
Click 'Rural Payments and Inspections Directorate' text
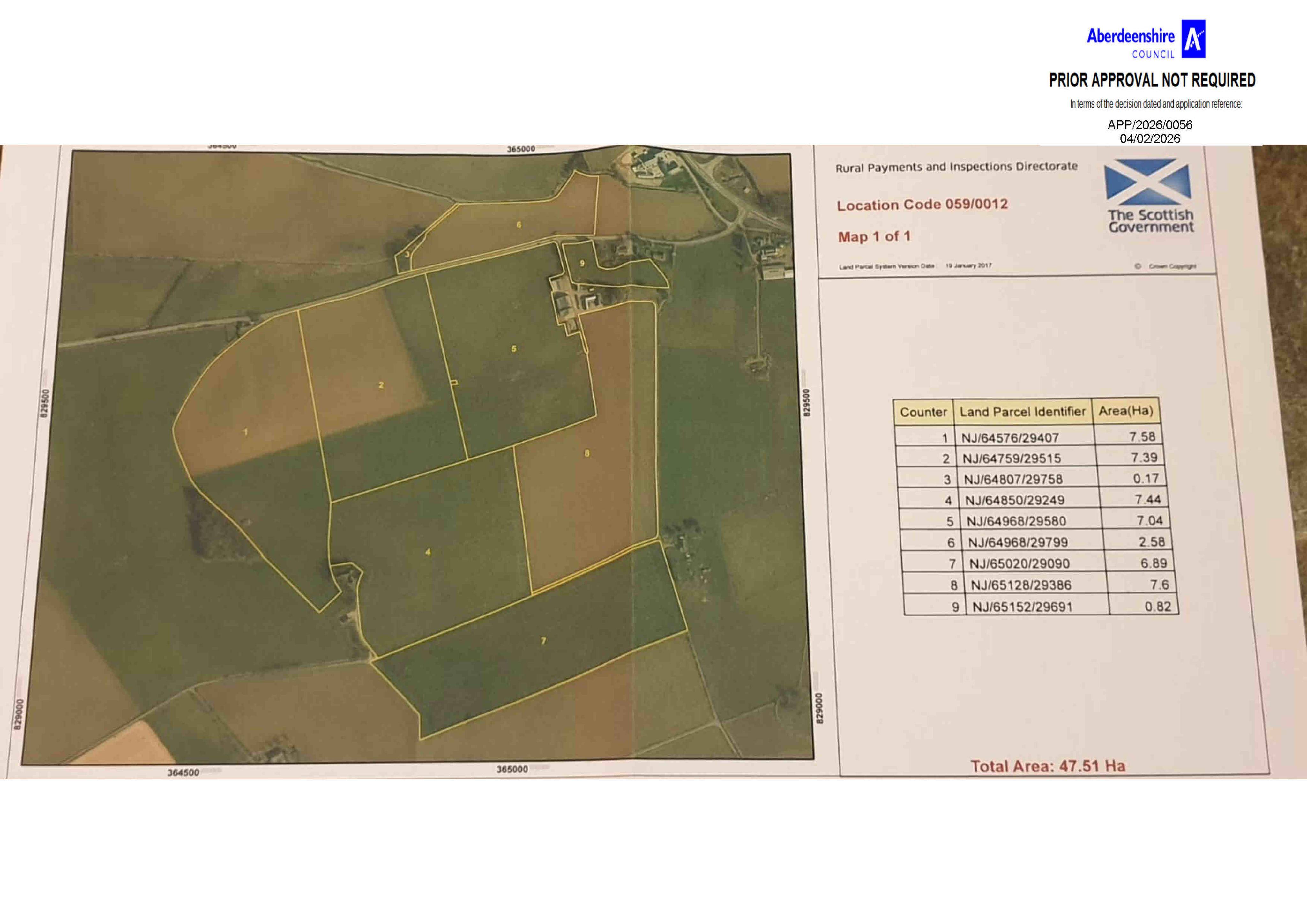point(956,167)
